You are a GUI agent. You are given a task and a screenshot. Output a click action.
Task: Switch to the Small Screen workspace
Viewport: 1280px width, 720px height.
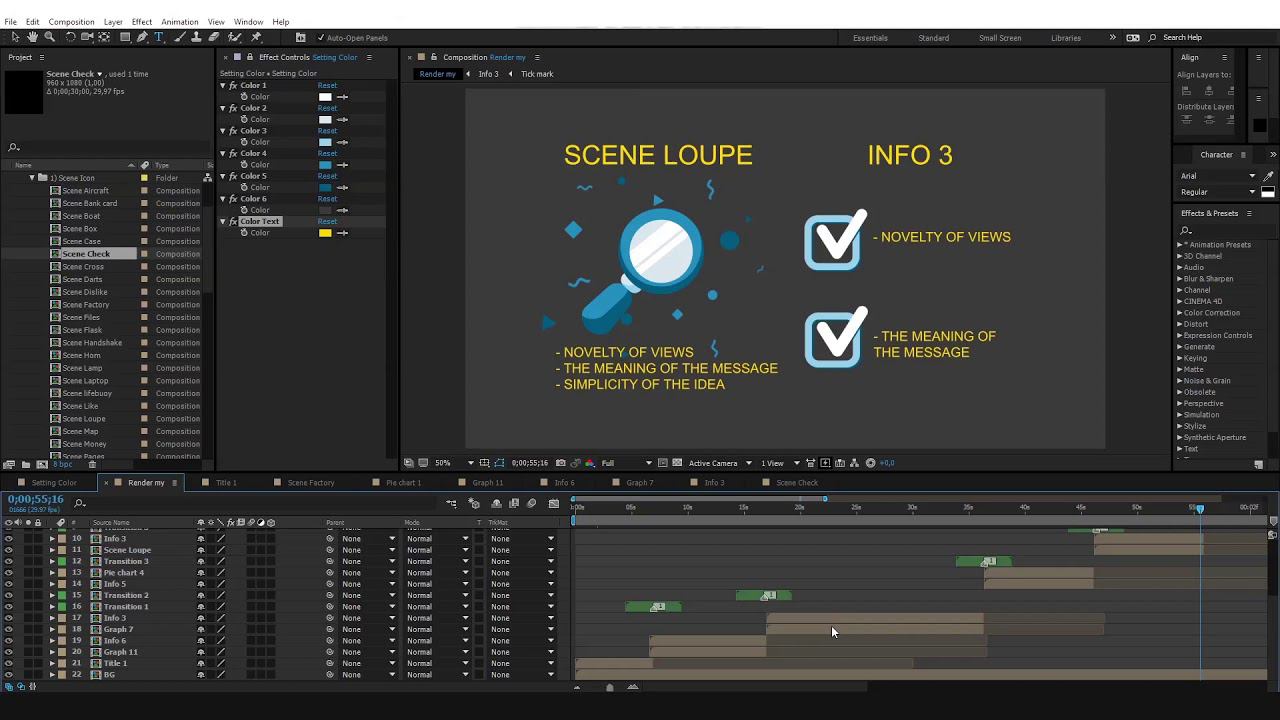[x=1000, y=38]
